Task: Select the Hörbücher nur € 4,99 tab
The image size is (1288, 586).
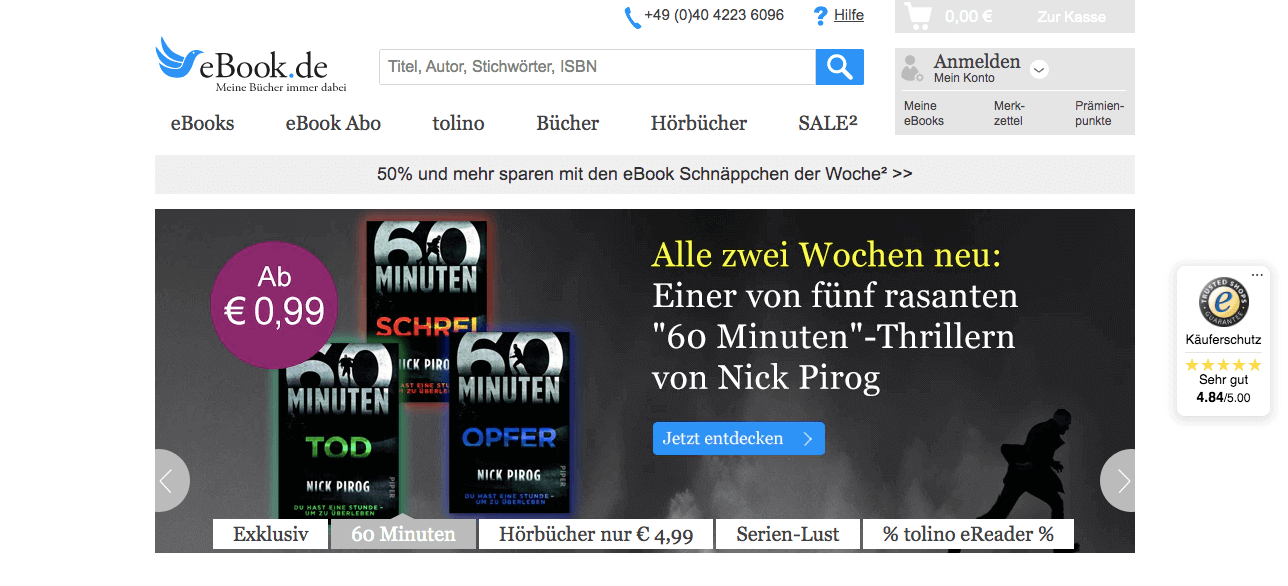Action: [x=596, y=534]
